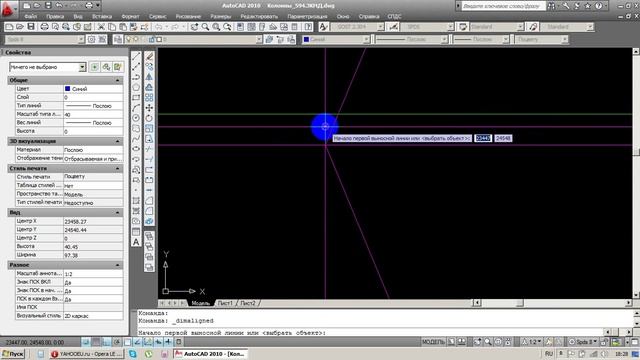Click the Quick Select icon in Properties panel
640x360 pixels.
point(118,67)
